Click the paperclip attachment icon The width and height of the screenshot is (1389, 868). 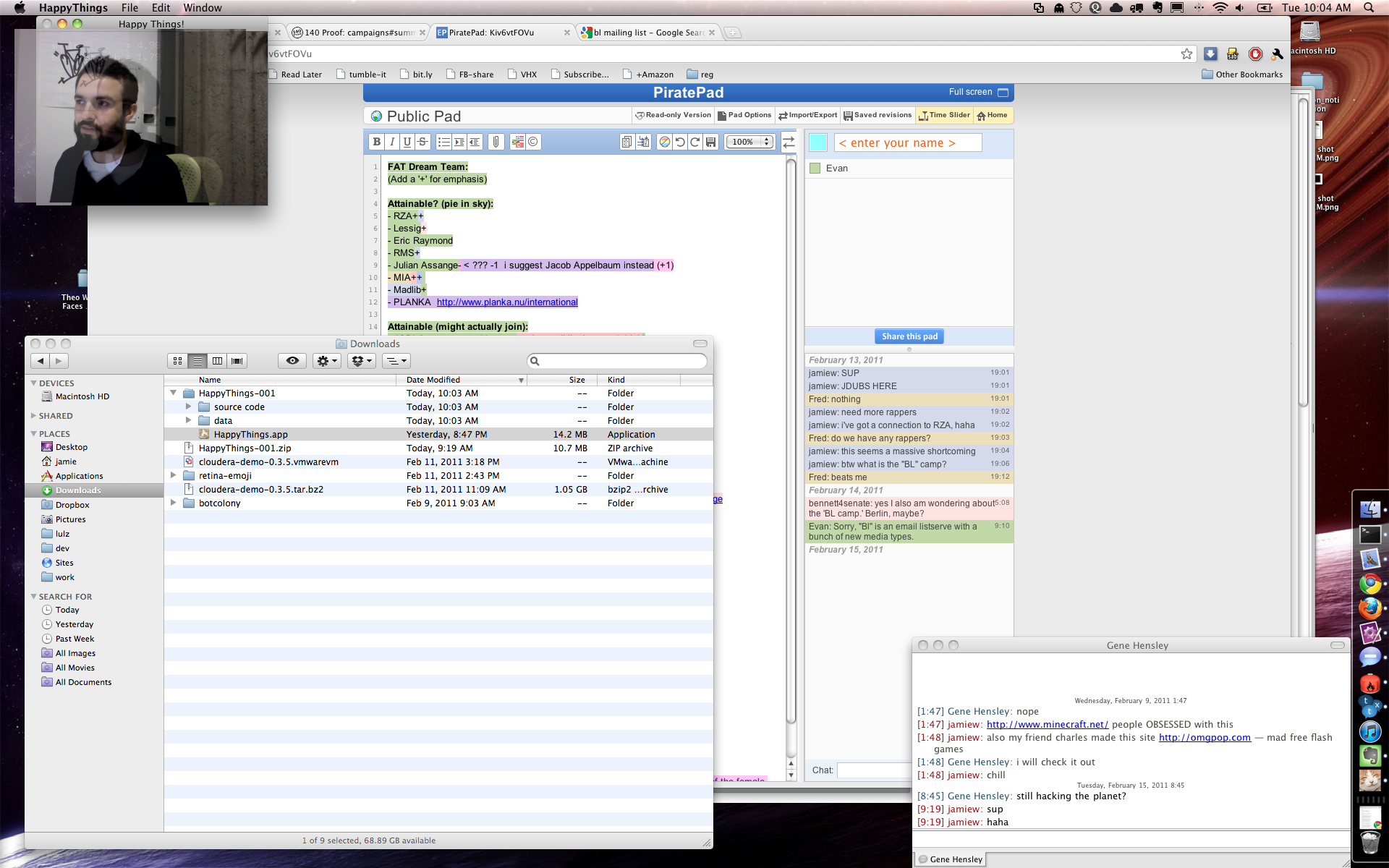[x=496, y=142]
